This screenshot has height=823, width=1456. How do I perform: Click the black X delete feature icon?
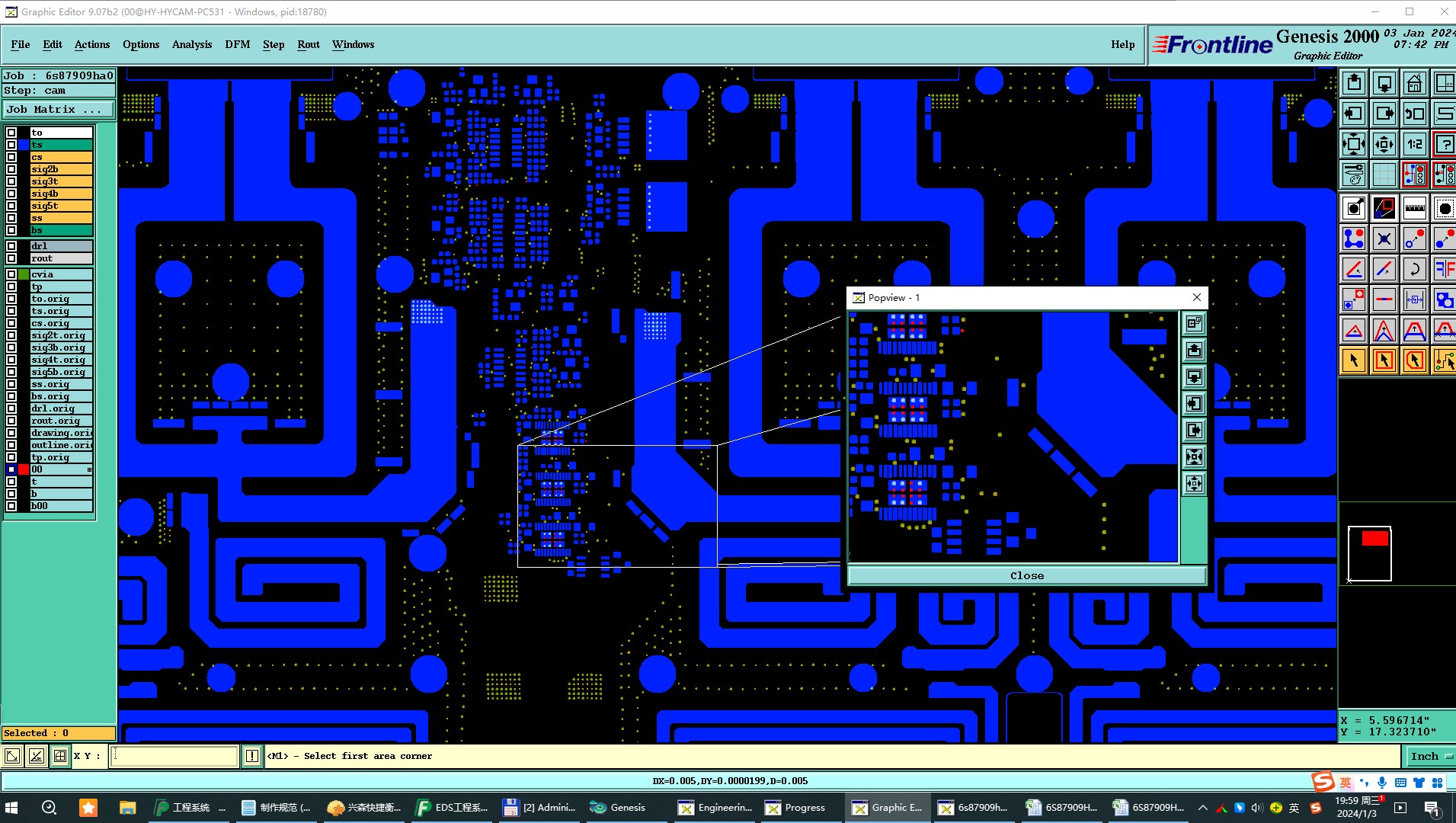click(1384, 239)
